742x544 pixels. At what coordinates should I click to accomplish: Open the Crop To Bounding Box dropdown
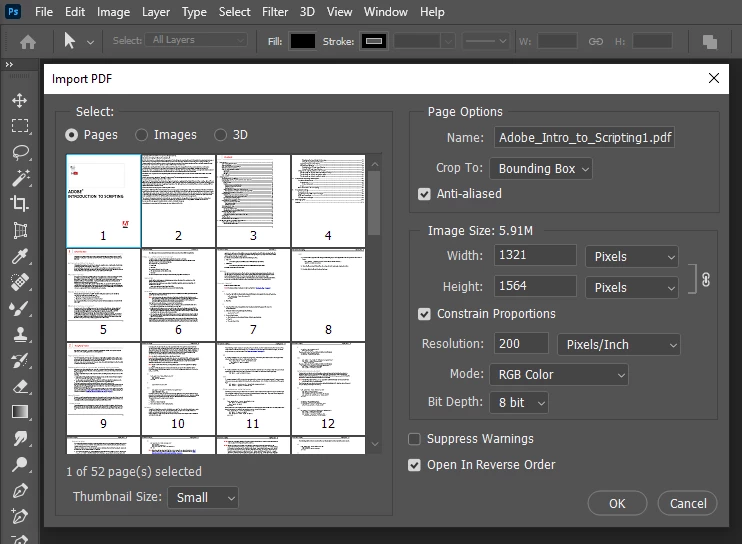tap(541, 169)
